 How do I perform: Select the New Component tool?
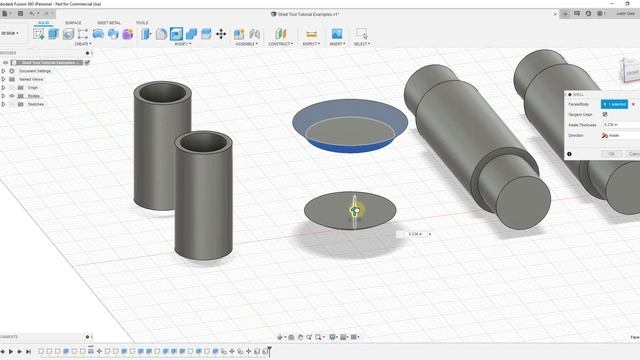(x=239, y=34)
